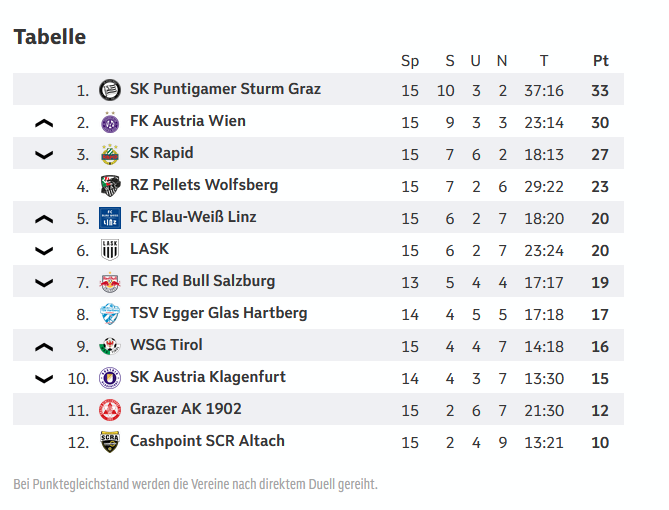This screenshot has height=510, width=669.
Task: Open the Cashpoint SCR Altach team link
Action: [207, 441]
